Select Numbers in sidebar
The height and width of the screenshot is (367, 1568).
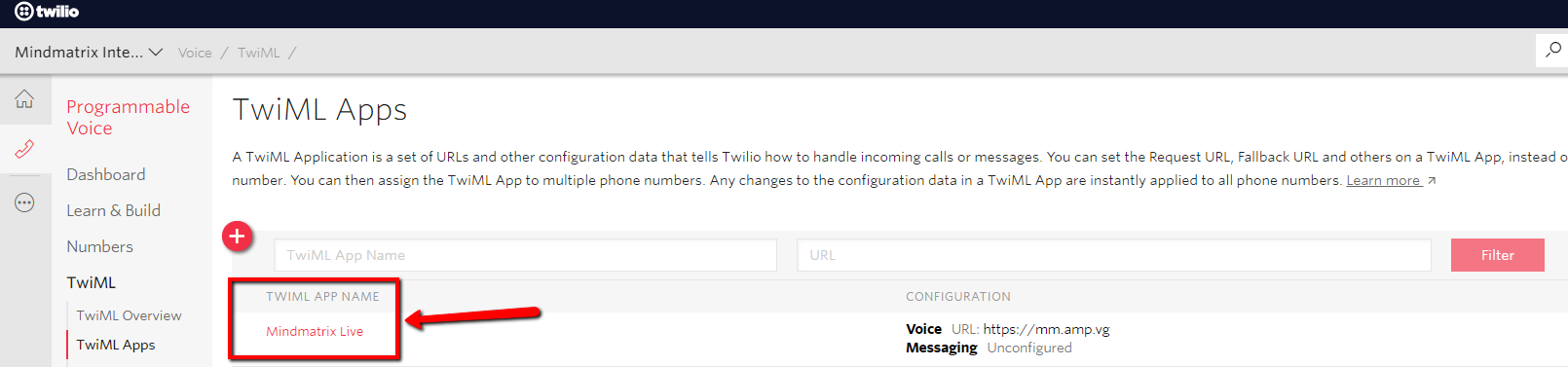coord(99,246)
